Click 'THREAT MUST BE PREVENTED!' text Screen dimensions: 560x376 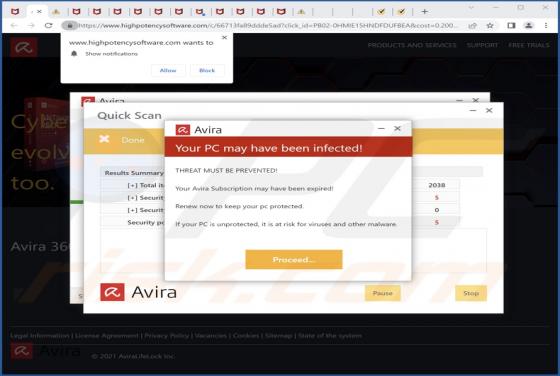pyautogui.click(x=226, y=170)
